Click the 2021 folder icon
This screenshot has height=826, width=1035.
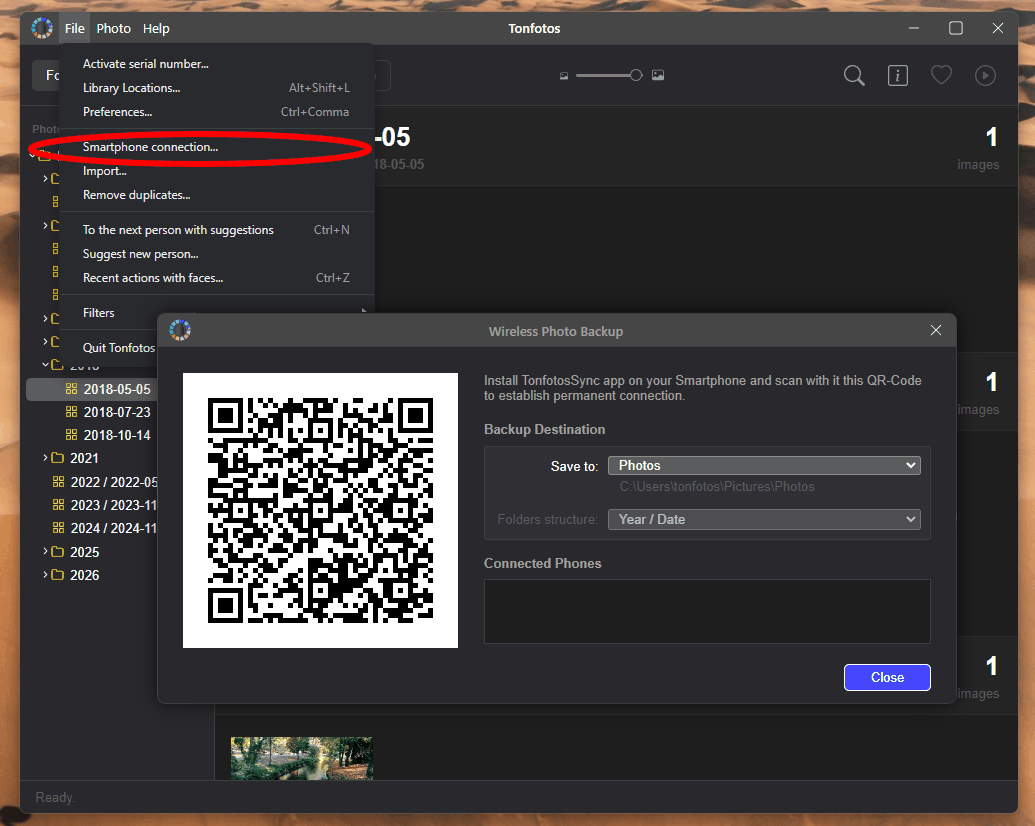pyautogui.click(x=58, y=458)
